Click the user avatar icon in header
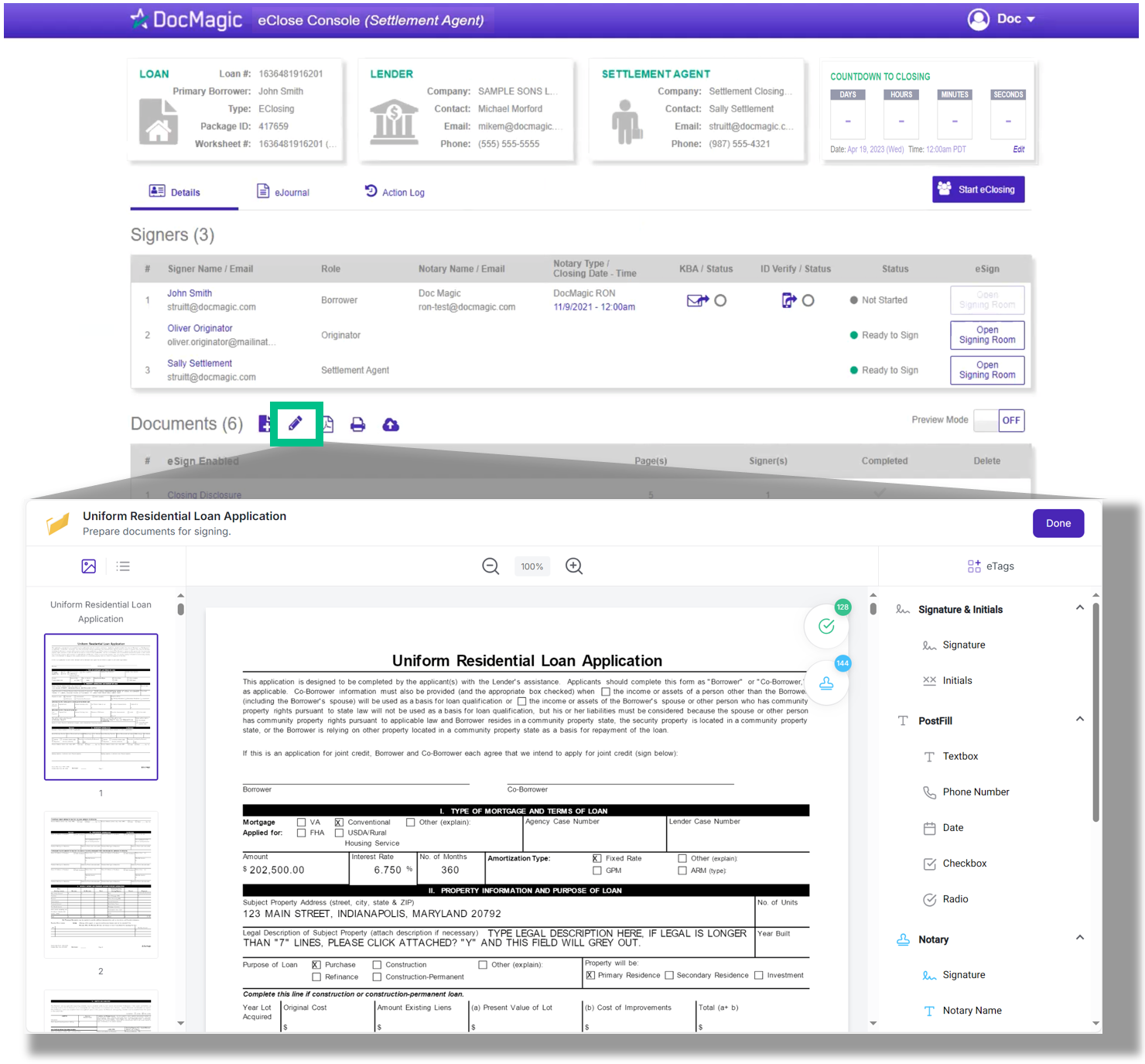Screen dimensions: 1145x1064 tap(979, 19)
